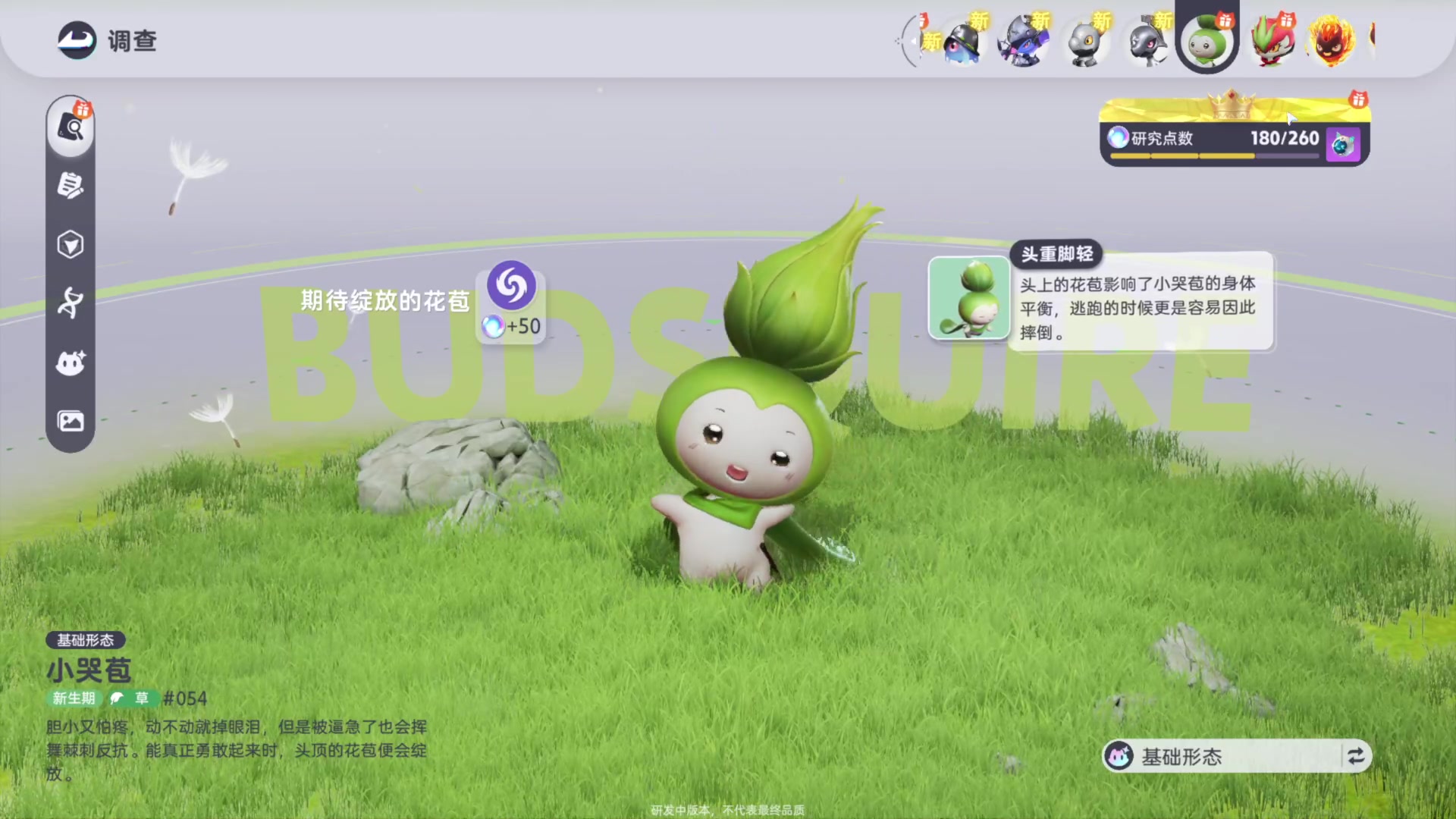Select the green bud creature avatar
Screen dimensions: 1456x819
click(1207, 42)
